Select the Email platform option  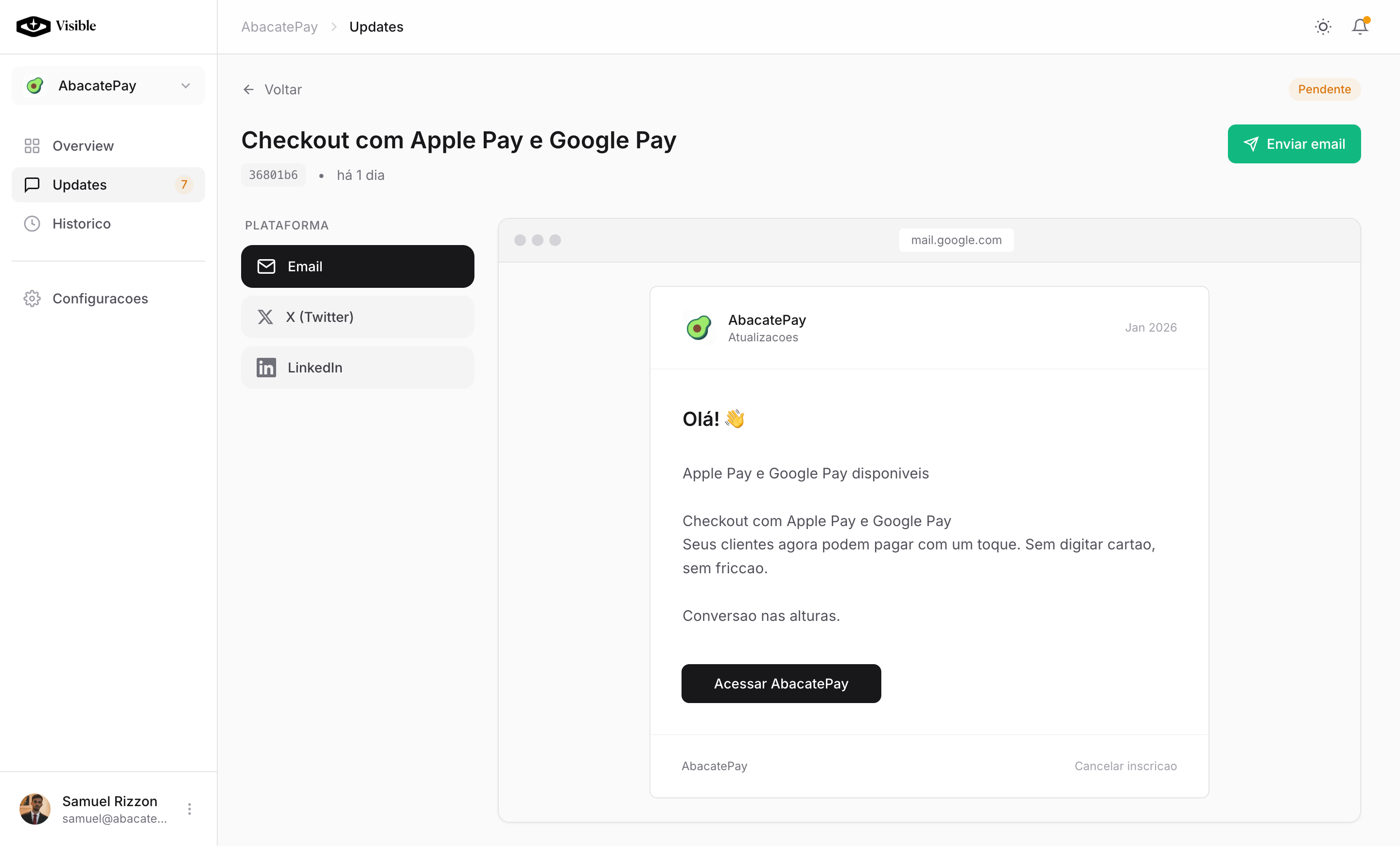click(x=357, y=266)
